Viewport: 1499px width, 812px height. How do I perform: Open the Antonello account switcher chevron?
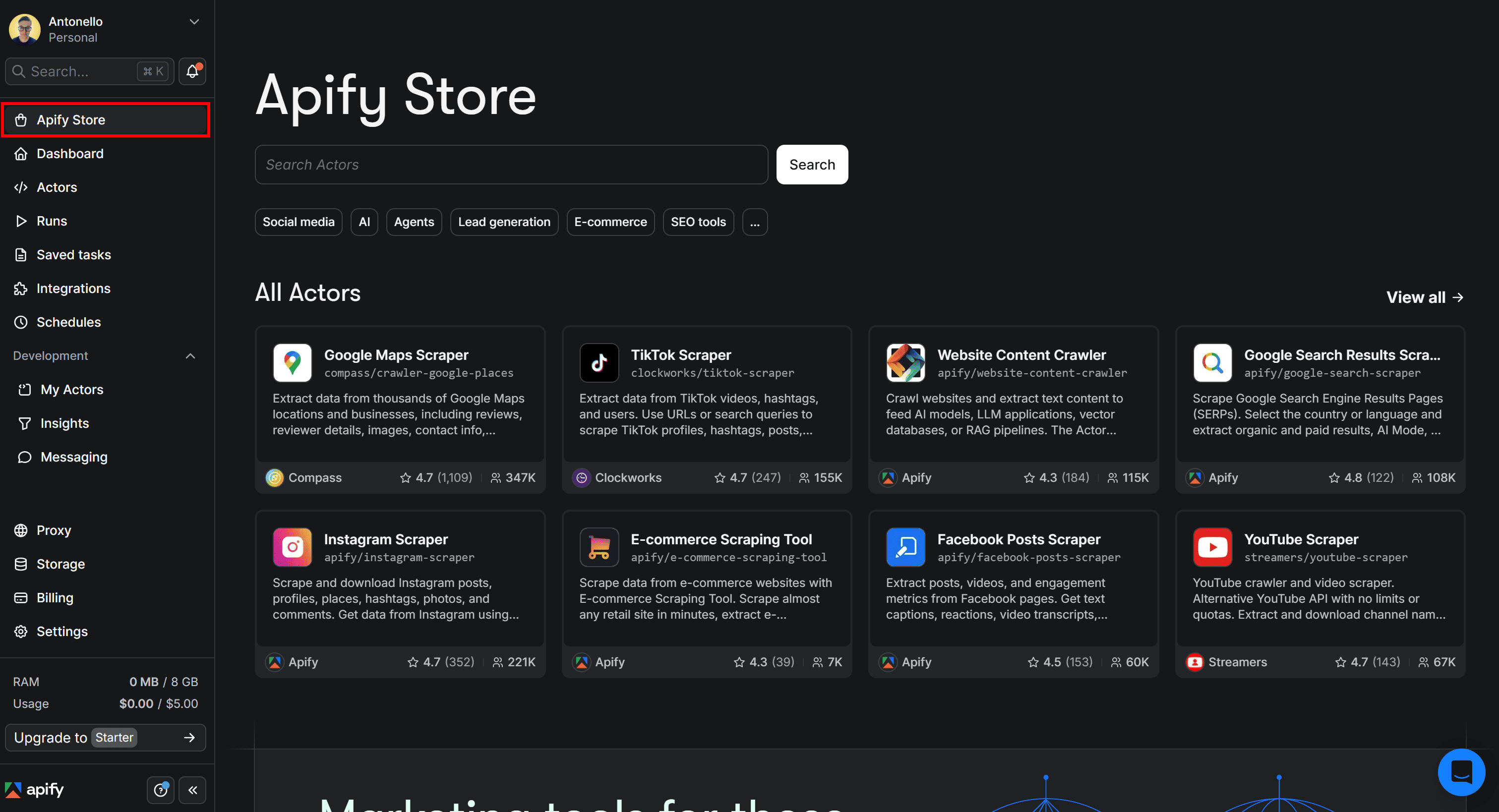[194, 21]
